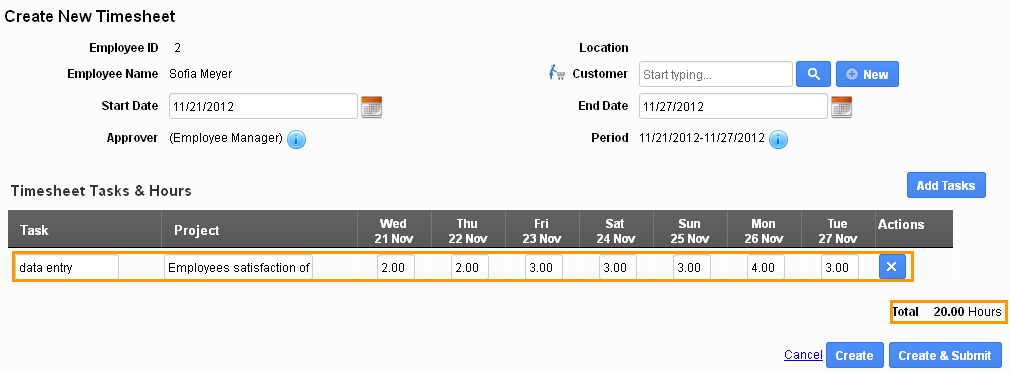Click the Period info icon

coord(778,139)
